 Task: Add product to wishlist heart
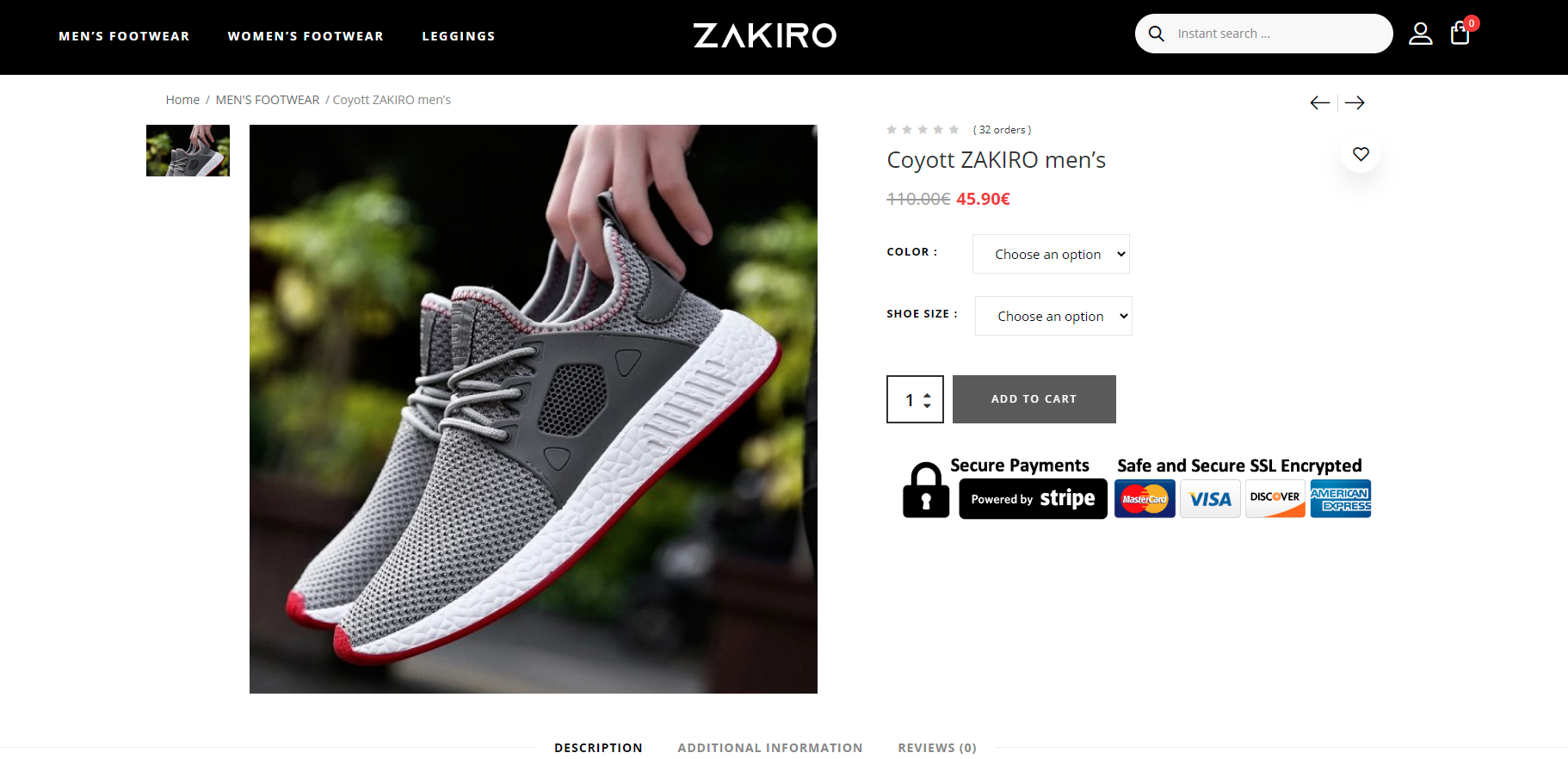[x=1361, y=154]
